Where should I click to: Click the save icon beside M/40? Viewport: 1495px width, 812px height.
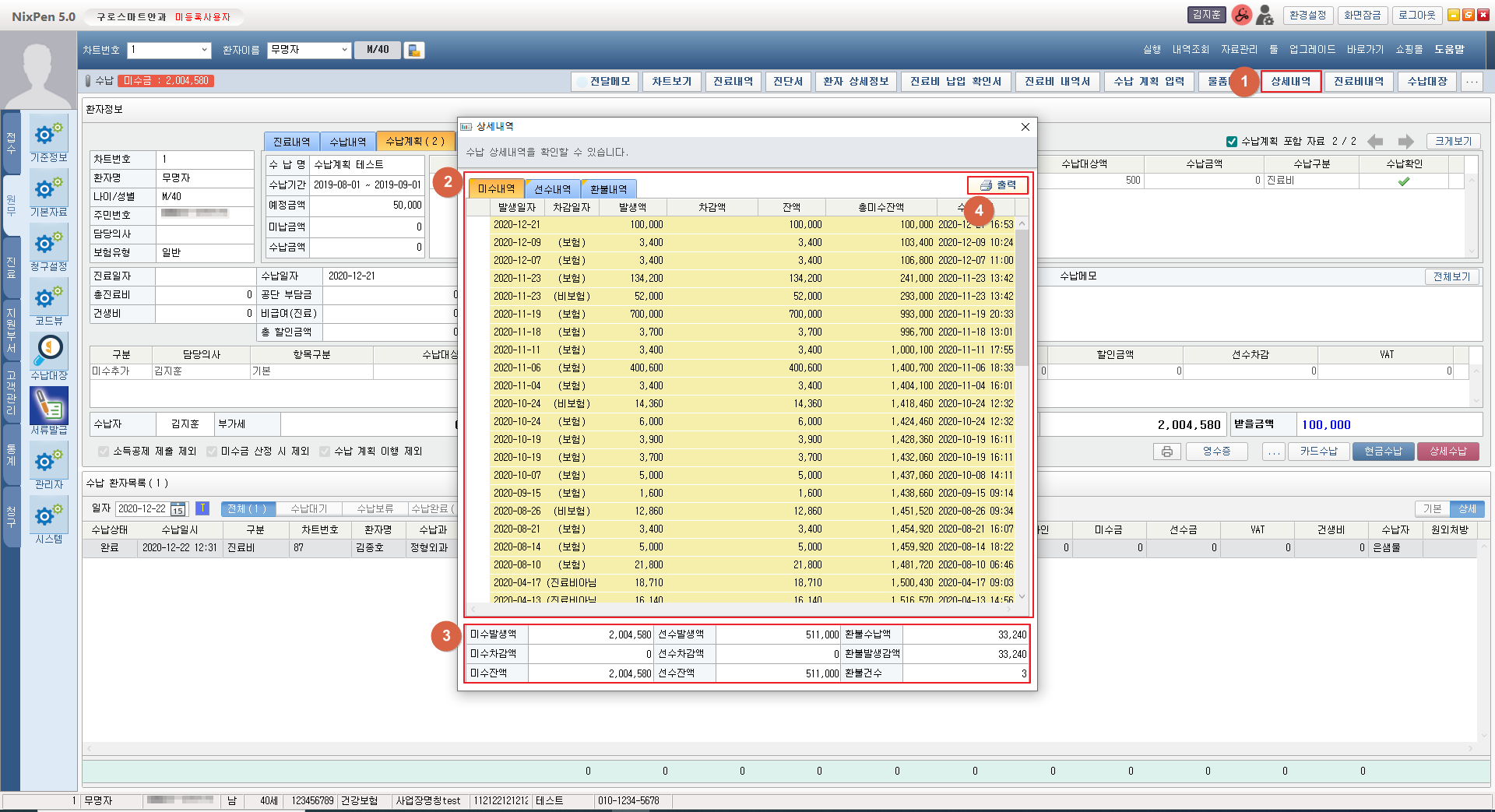(x=414, y=51)
